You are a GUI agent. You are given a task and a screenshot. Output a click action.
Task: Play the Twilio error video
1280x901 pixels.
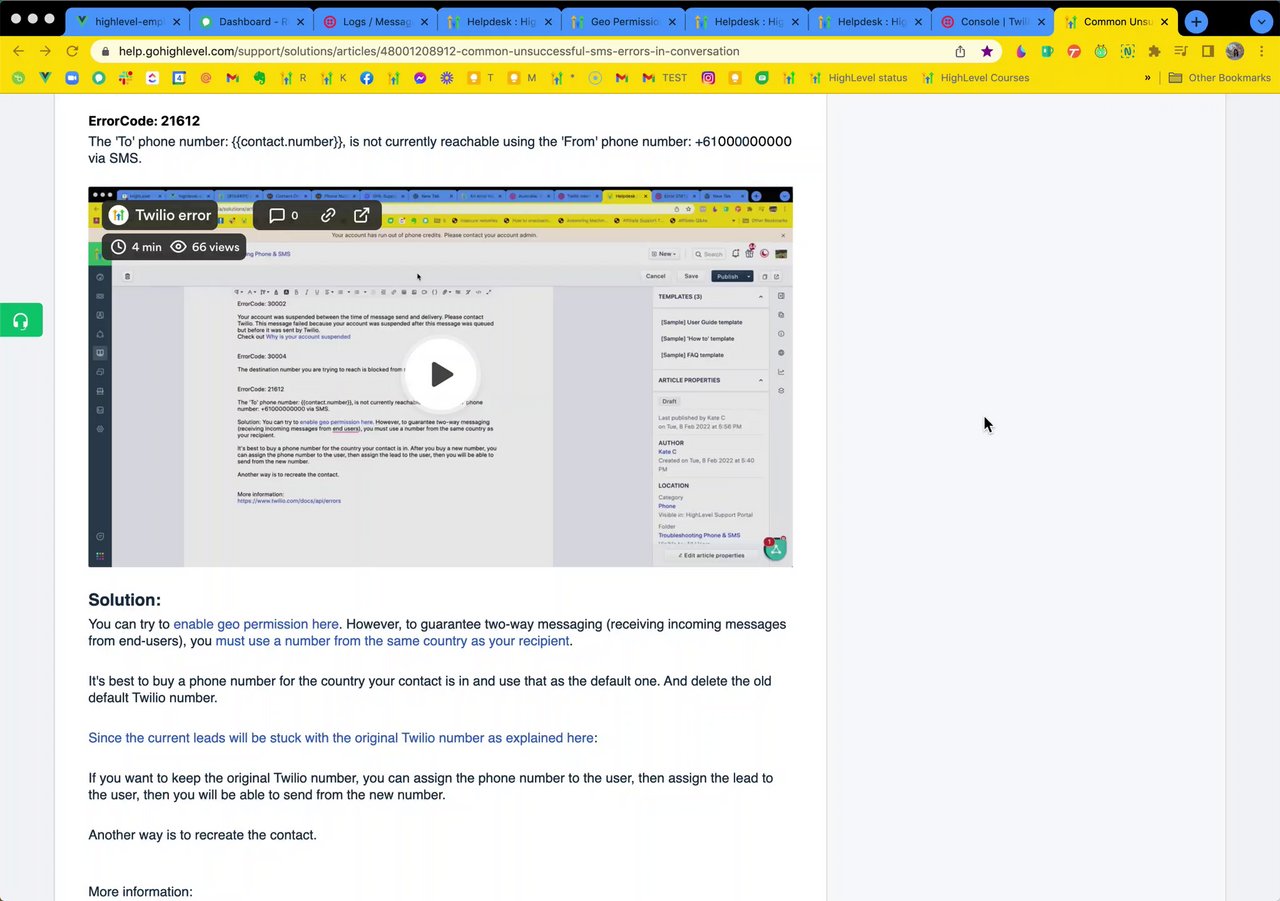441,375
